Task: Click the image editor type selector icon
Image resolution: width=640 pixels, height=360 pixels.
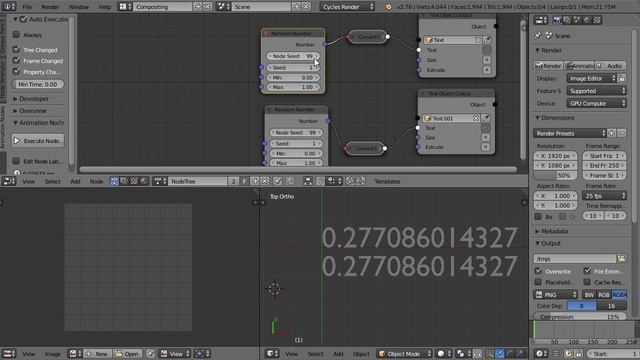Action: click(x=8, y=354)
